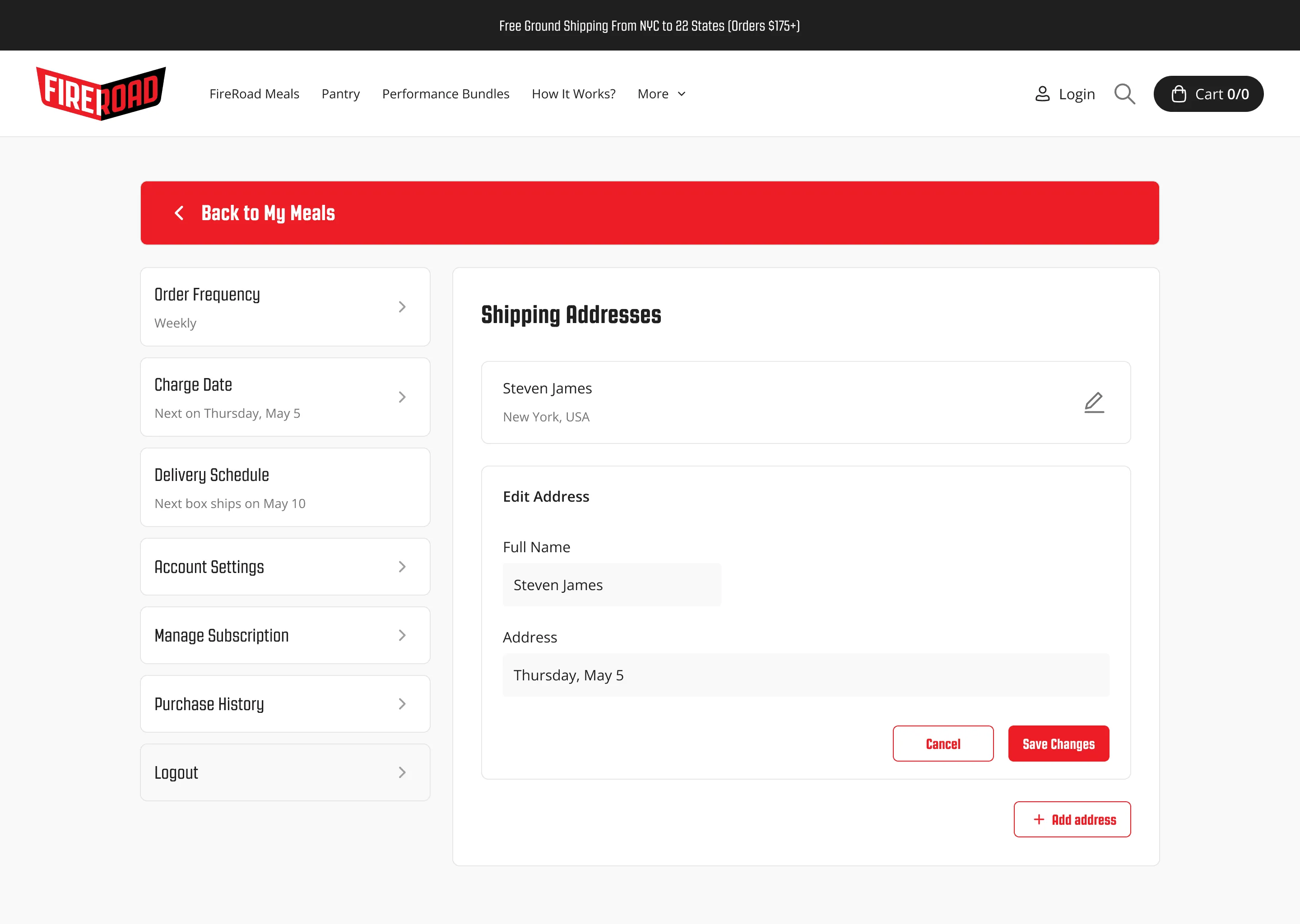
Task: Open How It Works? page
Action: click(x=574, y=94)
